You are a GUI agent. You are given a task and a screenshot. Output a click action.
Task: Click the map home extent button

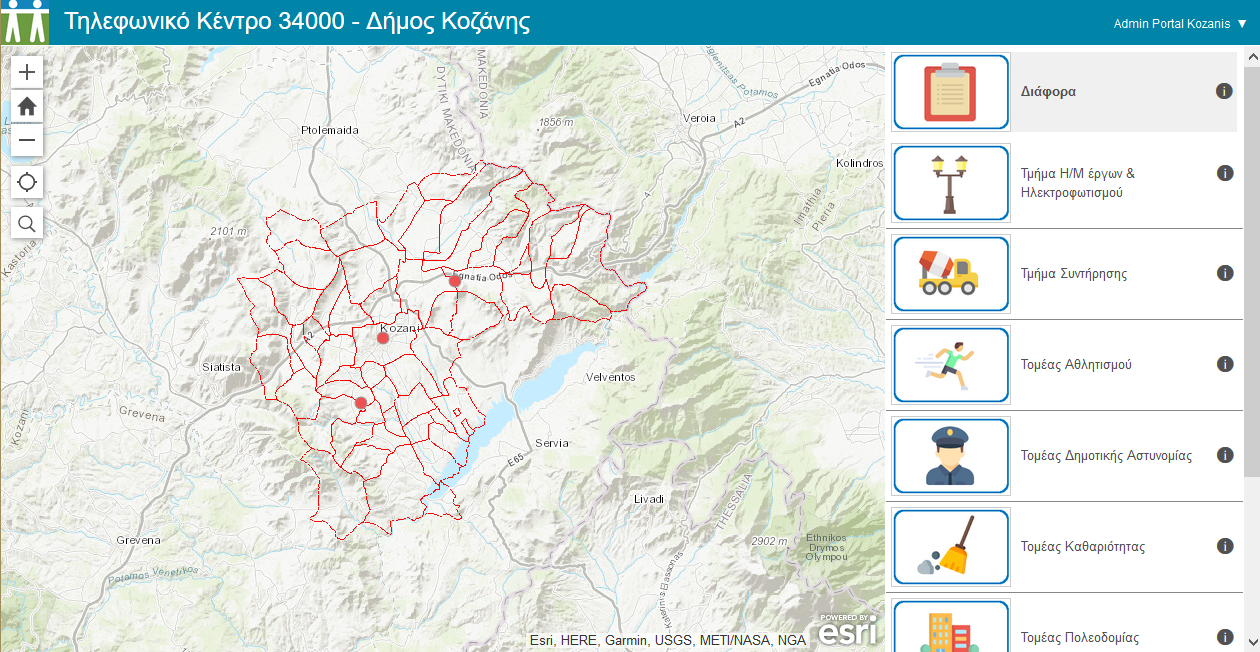[x=27, y=106]
